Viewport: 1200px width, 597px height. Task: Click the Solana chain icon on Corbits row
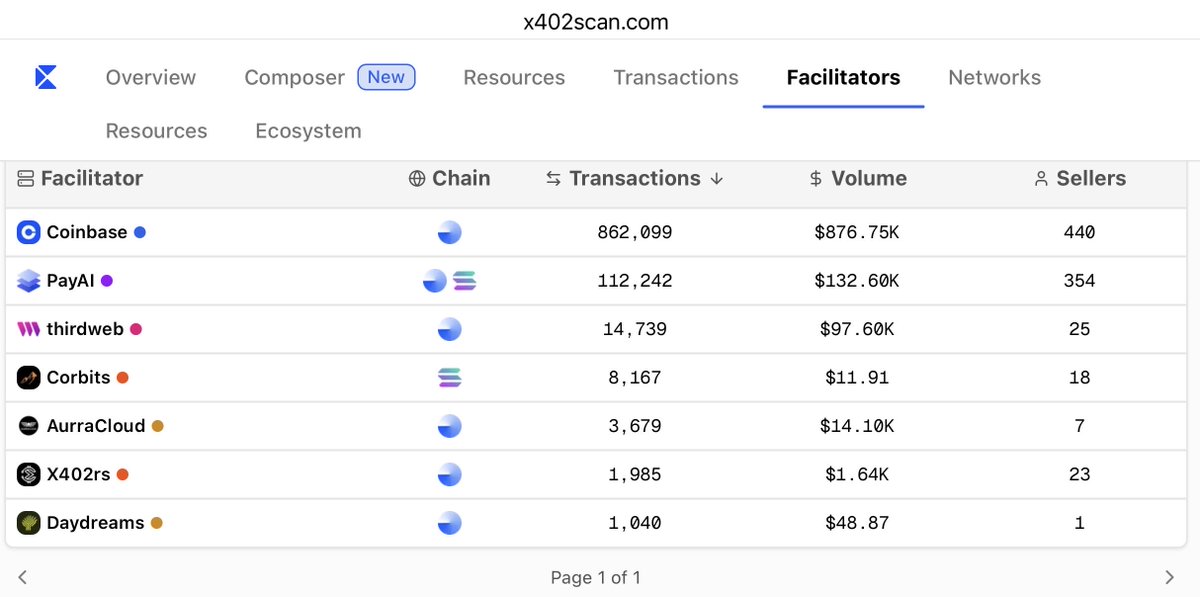[x=450, y=377]
